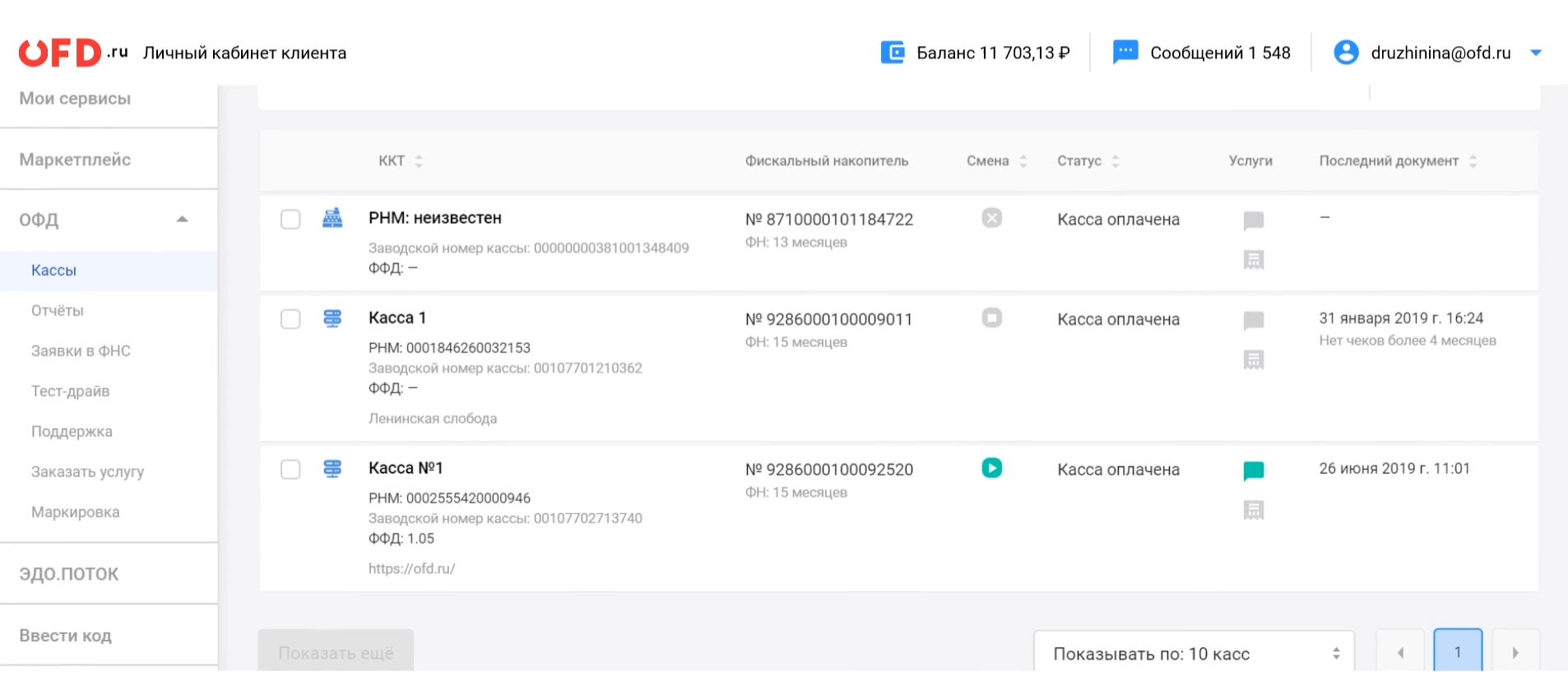Open the Касса 1 entry title

coord(397,317)
